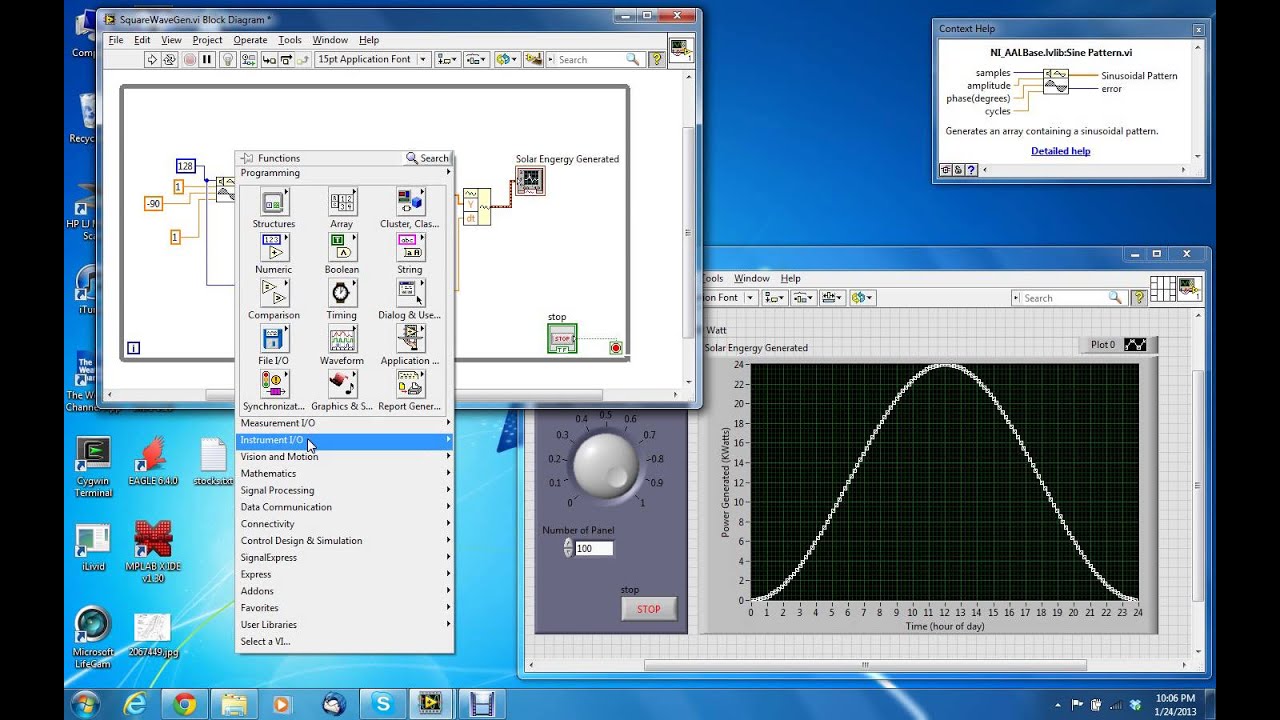Click the Abort Execution button in Block Diagram
This screenshot has width=1280, height=720.
189,59
